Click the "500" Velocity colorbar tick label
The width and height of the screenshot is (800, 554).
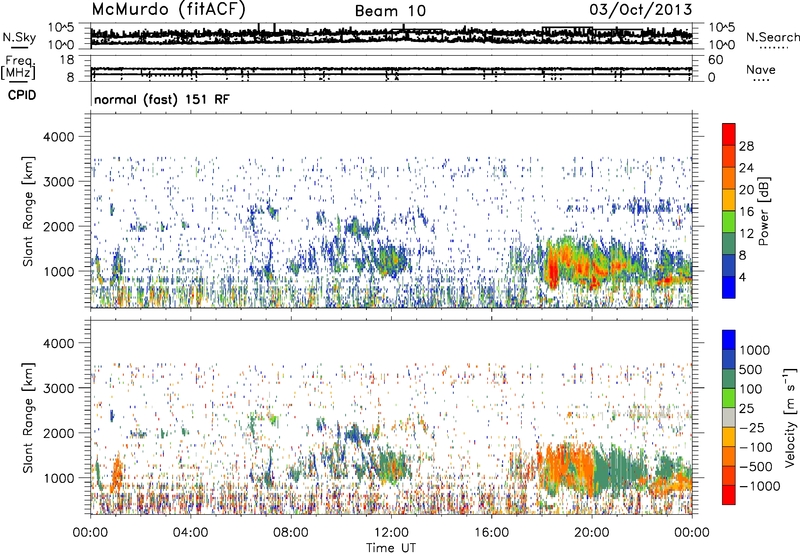(753, 369)
